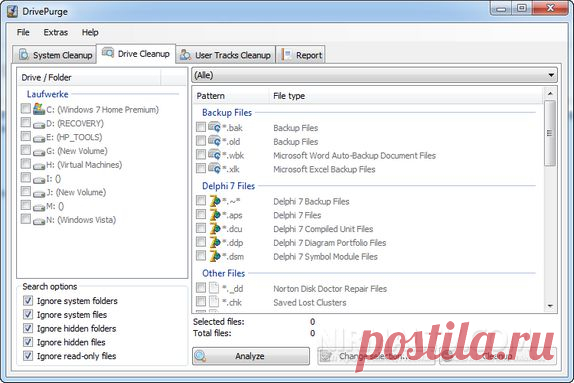574x383 pixels.
Task: Click the File type column header
Action: coord(406,96)
